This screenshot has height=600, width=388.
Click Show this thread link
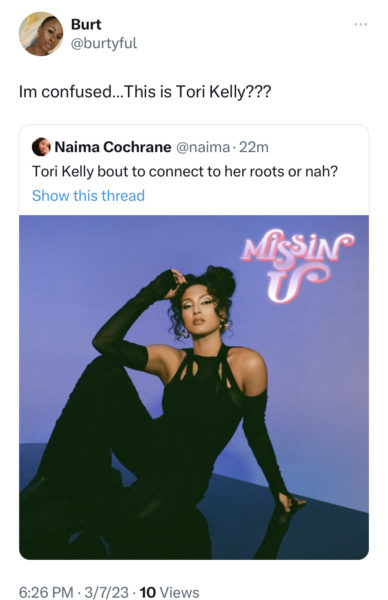point(88,196)
